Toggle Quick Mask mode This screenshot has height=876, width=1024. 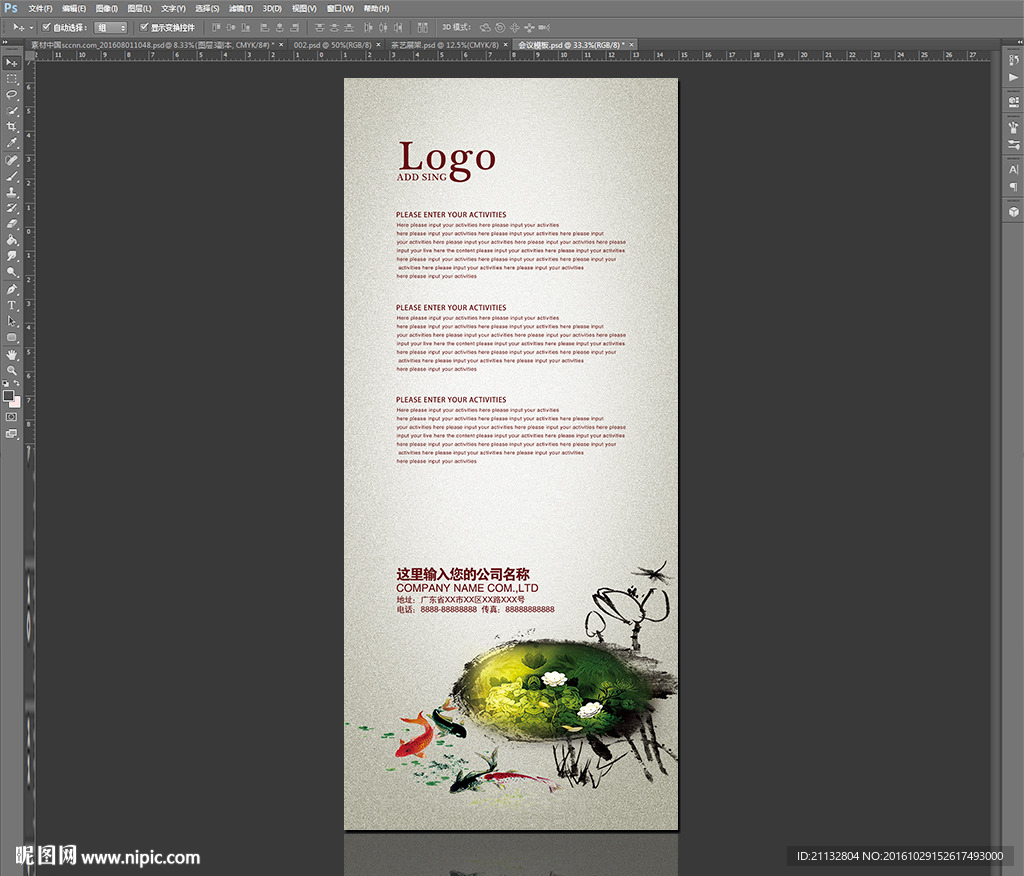tap(12, 417)
